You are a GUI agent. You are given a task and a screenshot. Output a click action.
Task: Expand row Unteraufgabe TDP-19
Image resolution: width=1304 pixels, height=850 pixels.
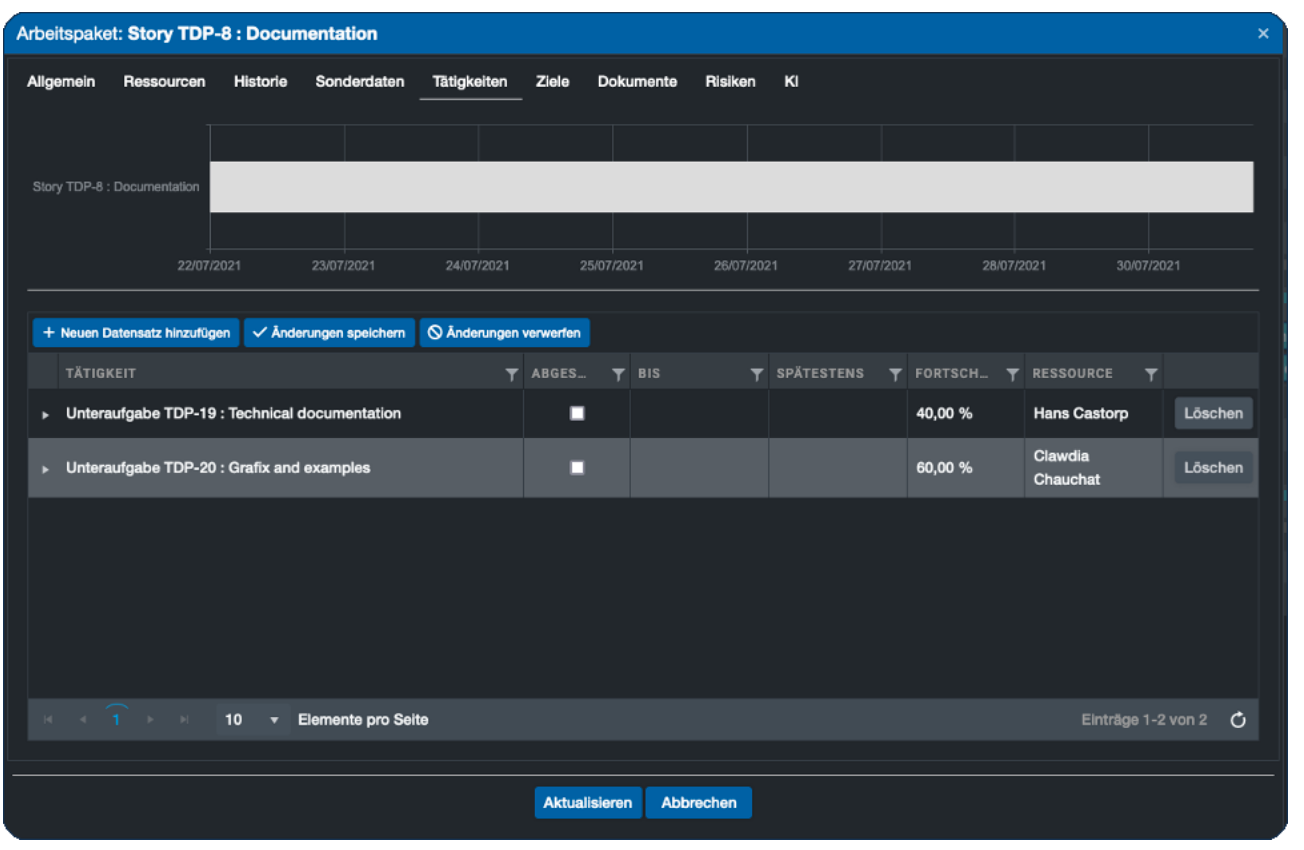point(44,414)
